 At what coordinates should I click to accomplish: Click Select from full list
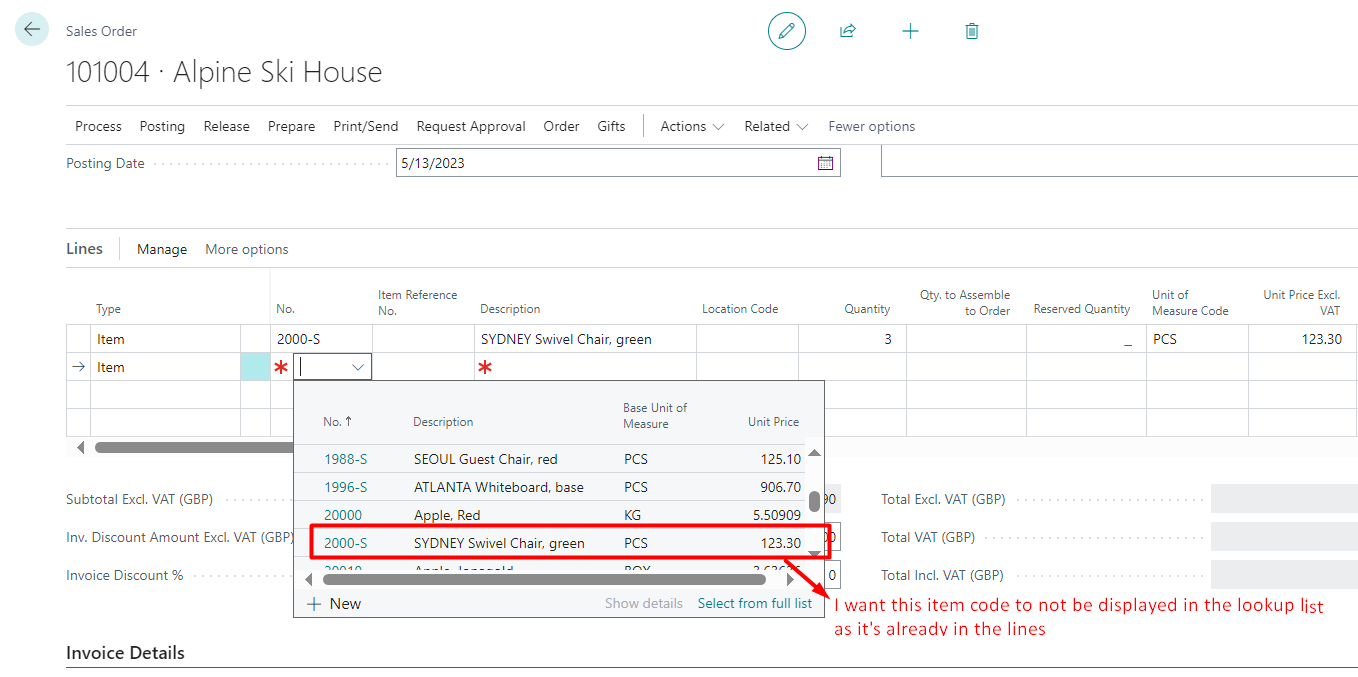pyautogui.click(x=755, y=603)
